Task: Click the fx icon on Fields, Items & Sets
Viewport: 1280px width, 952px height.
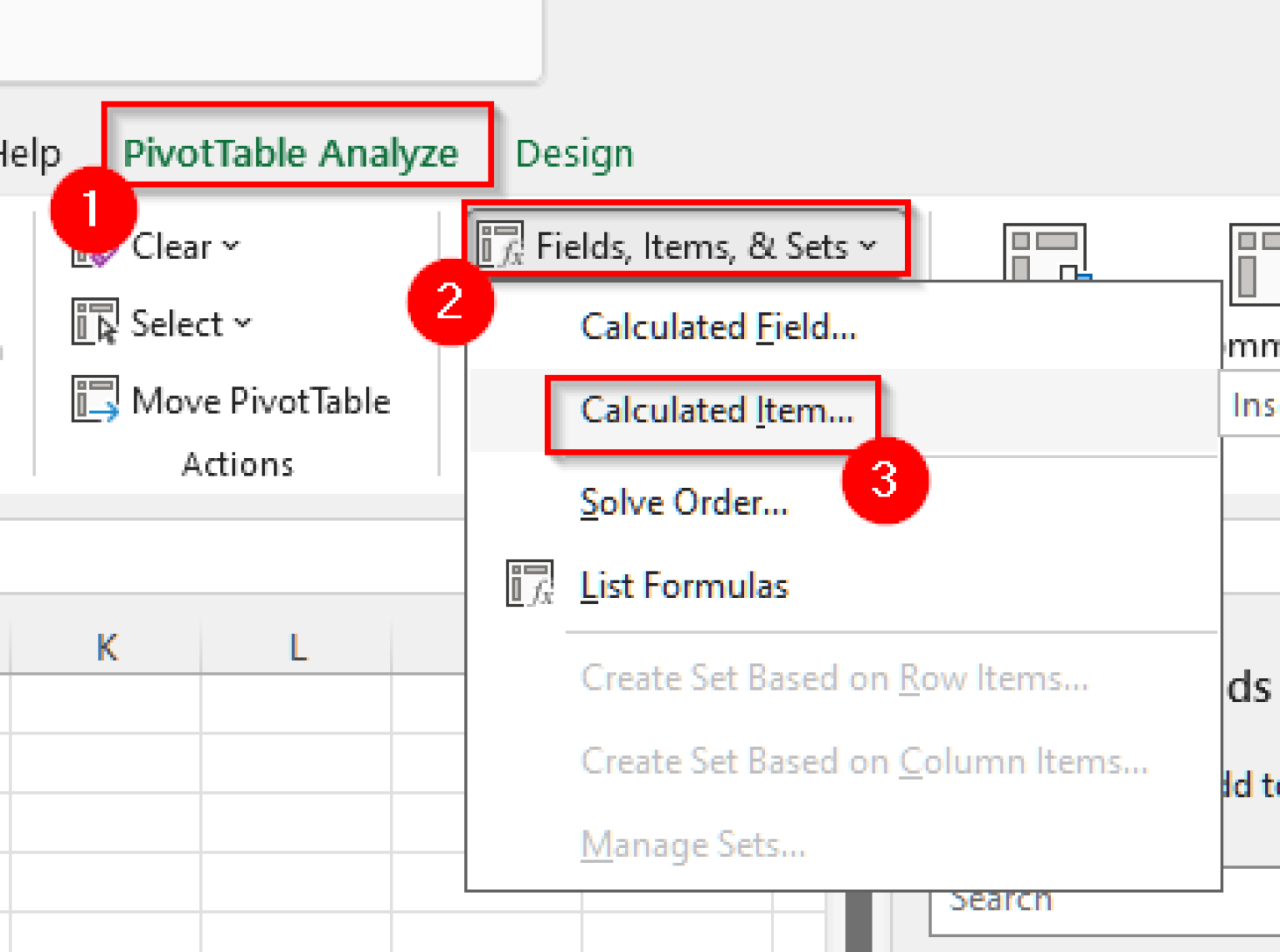Action: point(501,244)
